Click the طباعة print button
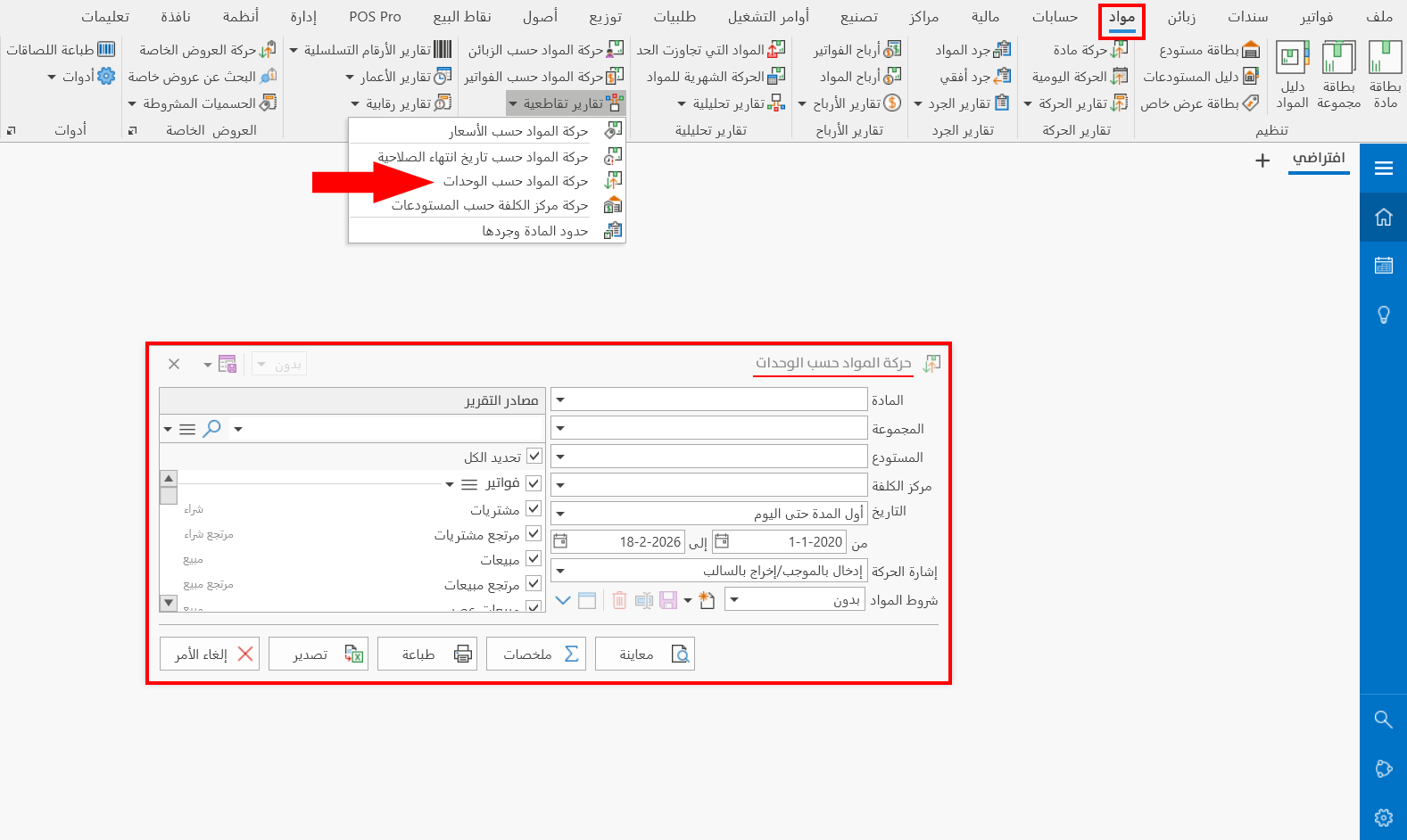 click(x=427, y=654)
